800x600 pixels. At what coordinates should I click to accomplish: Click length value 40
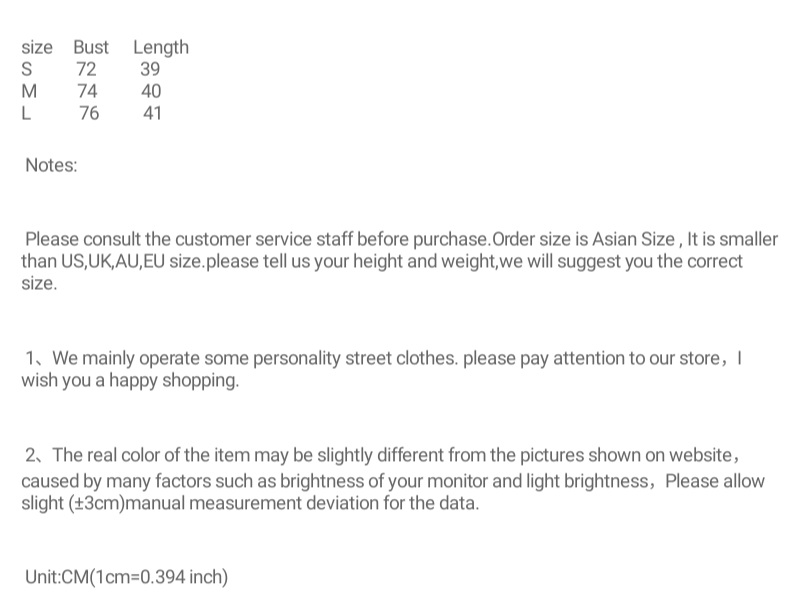pos(151,91)
